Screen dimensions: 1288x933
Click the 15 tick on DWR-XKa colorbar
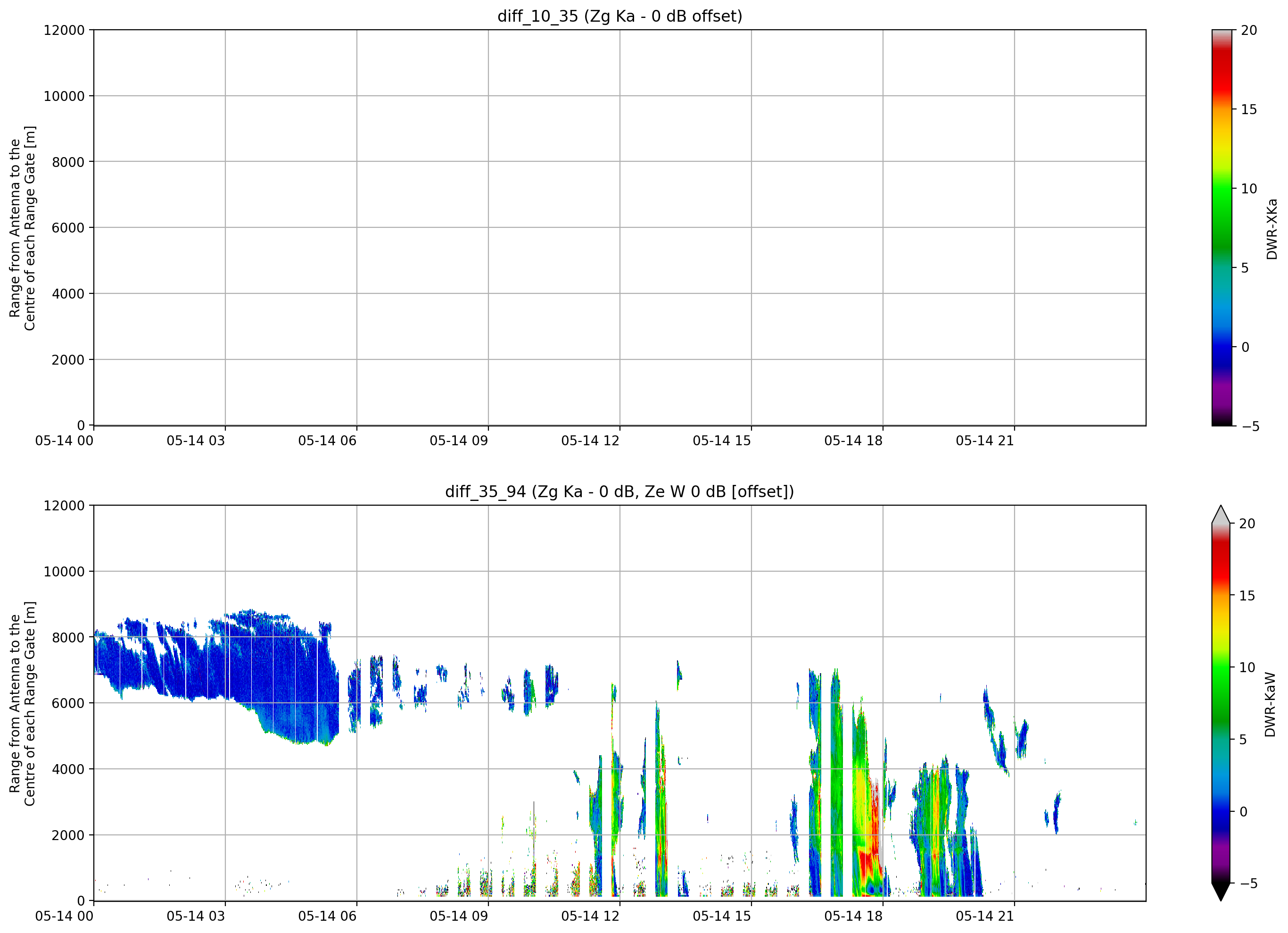tap(1249, 109)
